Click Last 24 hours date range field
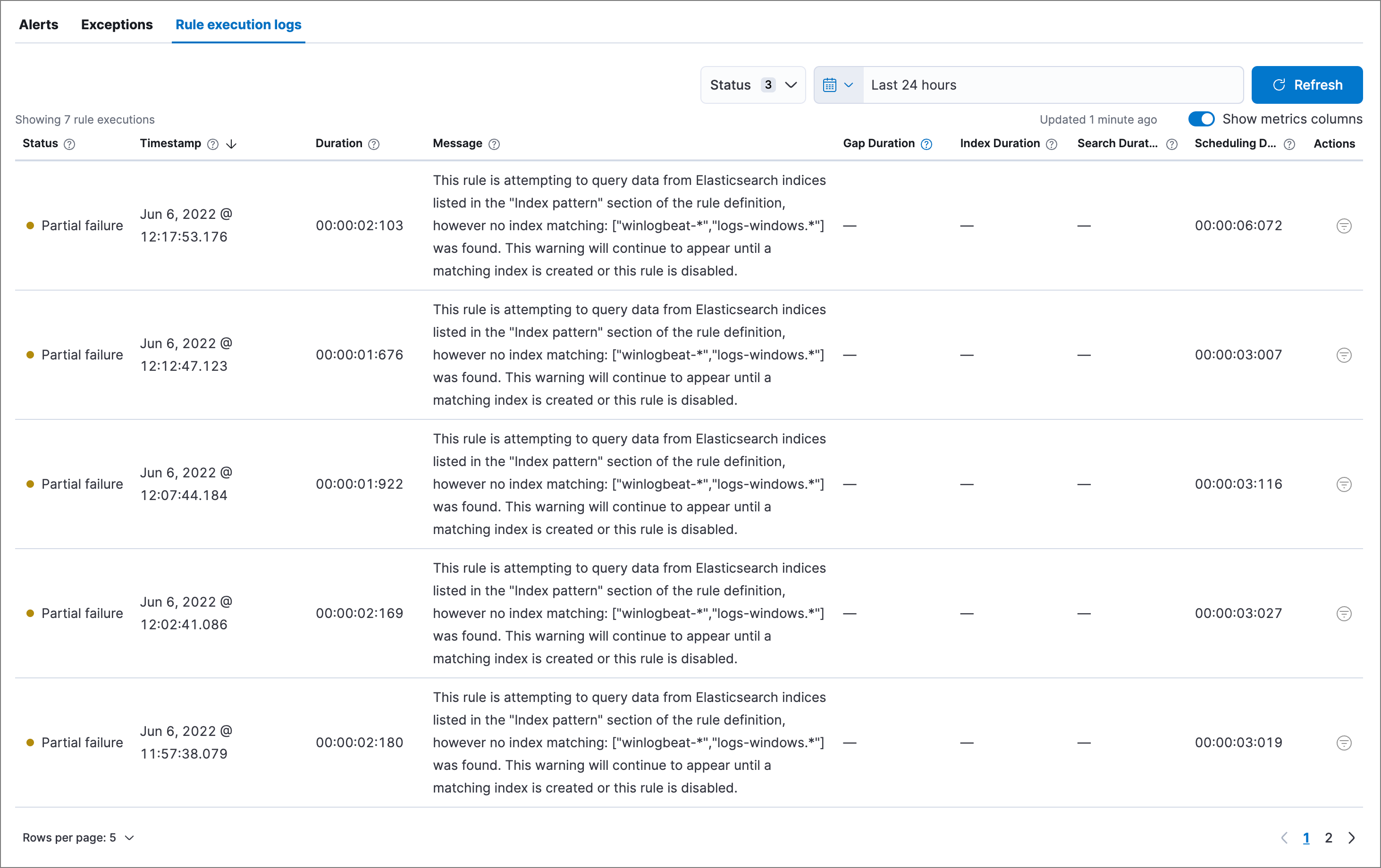The image size is (1381, 868). pyautogui.click(x=1052, y=85)
